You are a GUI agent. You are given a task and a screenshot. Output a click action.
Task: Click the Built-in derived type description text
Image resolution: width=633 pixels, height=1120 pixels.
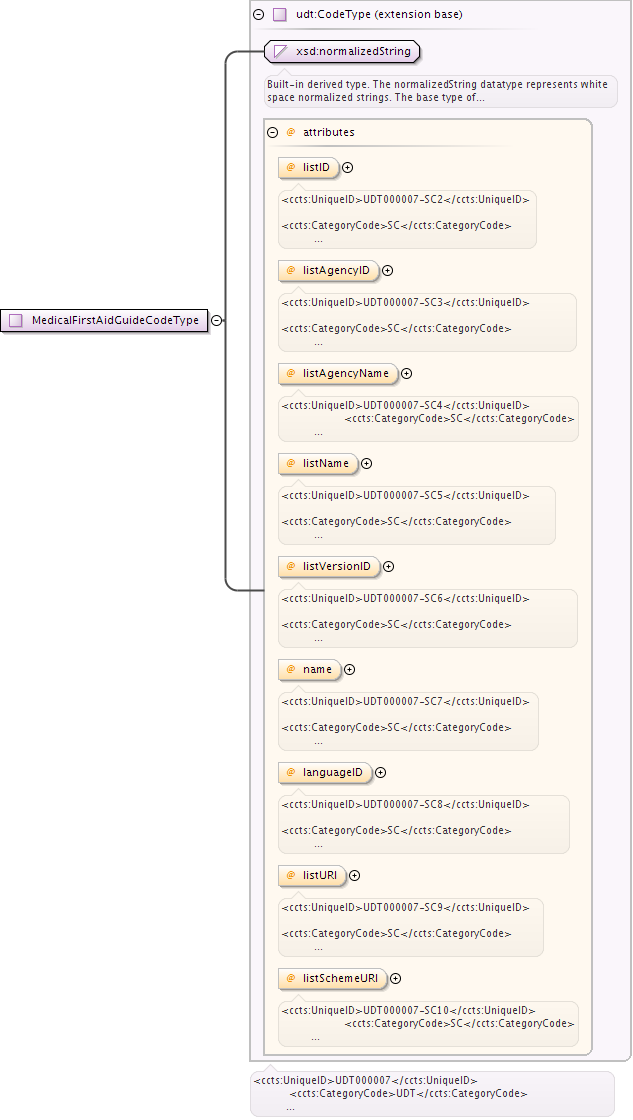tap(437, 91)
